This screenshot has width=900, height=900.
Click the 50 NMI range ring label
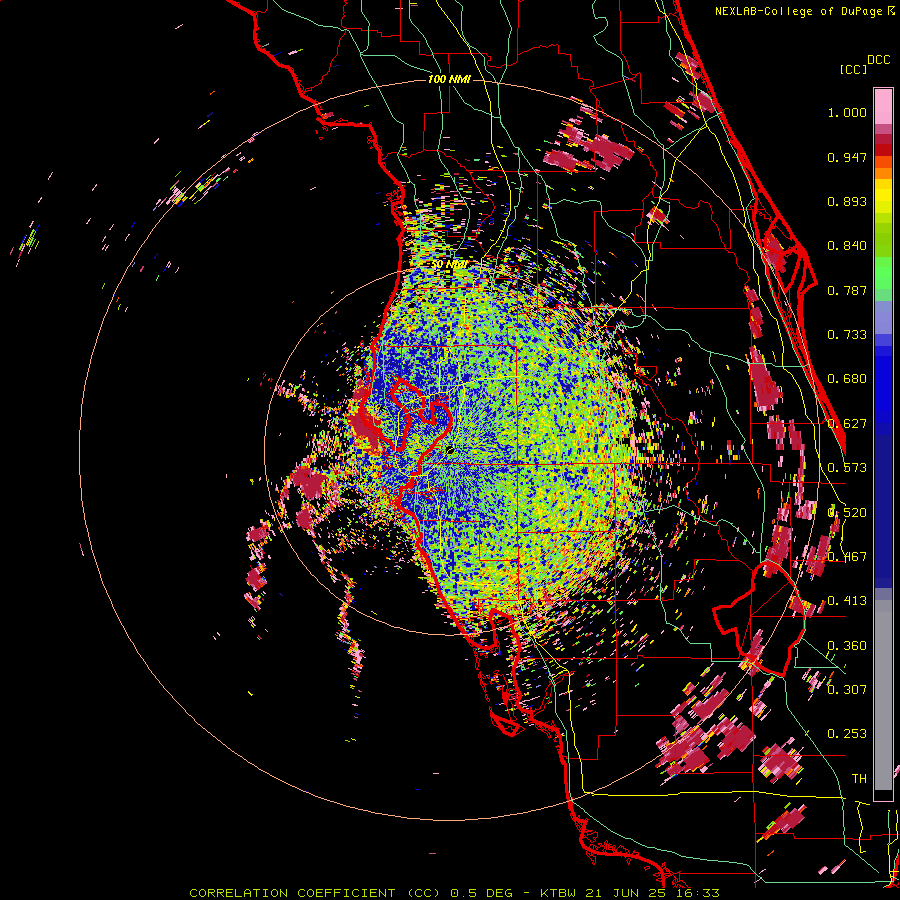449,264
